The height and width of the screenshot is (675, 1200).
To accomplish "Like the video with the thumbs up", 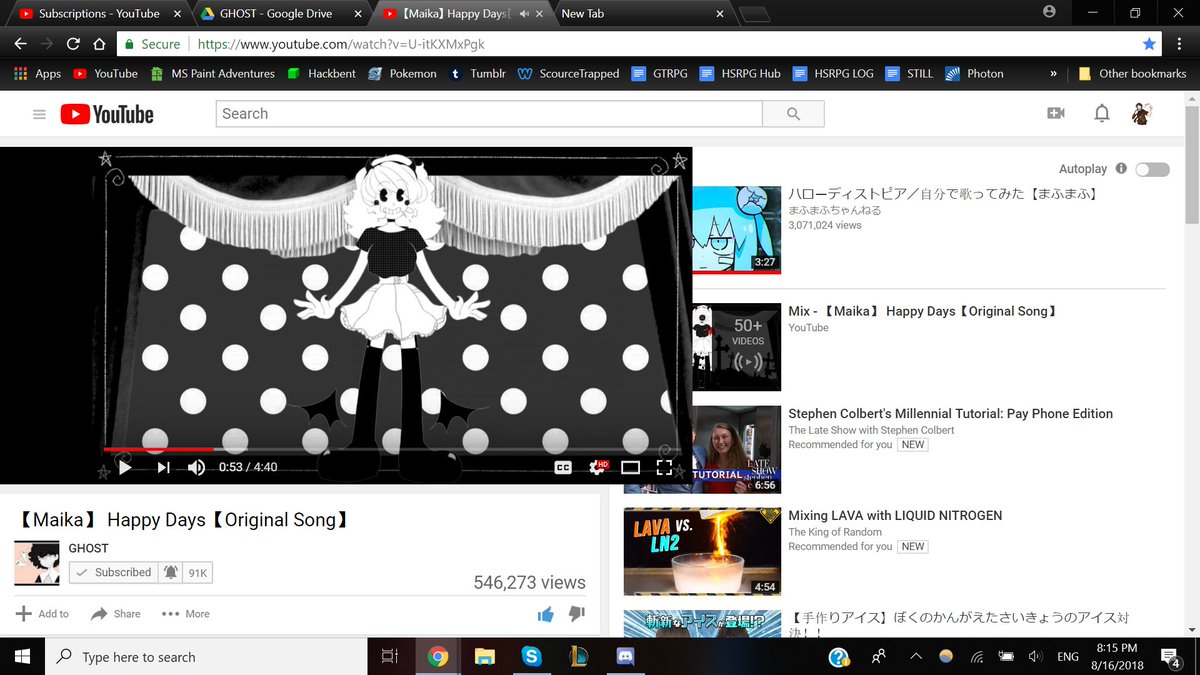I will [x=545, y=614].
